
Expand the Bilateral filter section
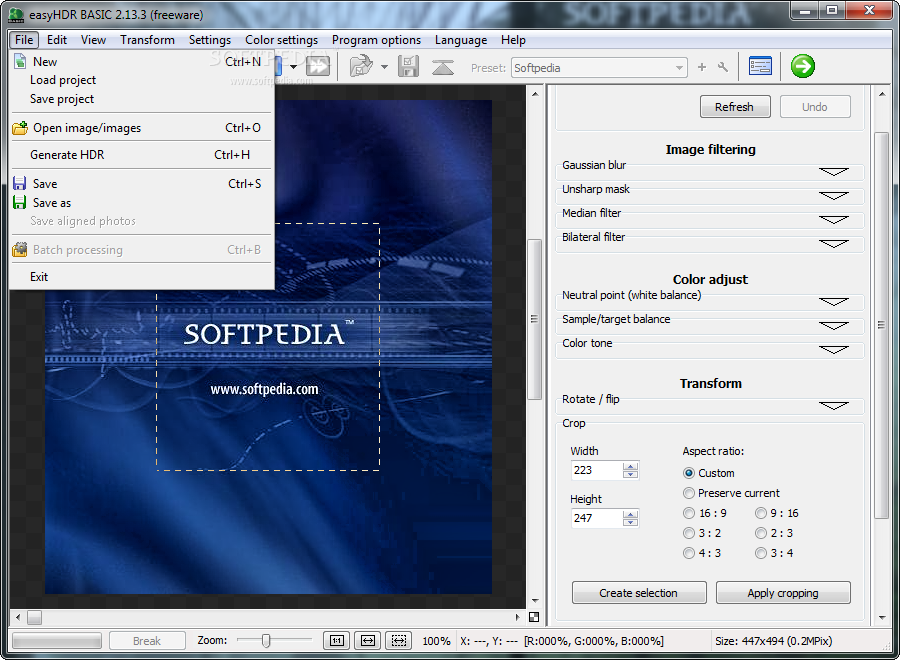(x=833, y=244)
